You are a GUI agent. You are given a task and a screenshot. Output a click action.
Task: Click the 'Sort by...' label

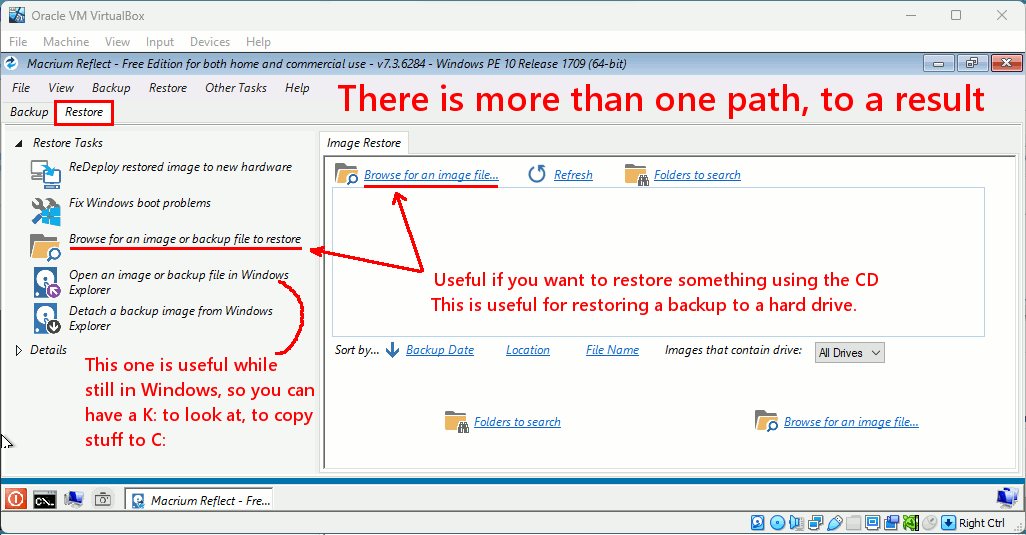(x=357, y=350)
